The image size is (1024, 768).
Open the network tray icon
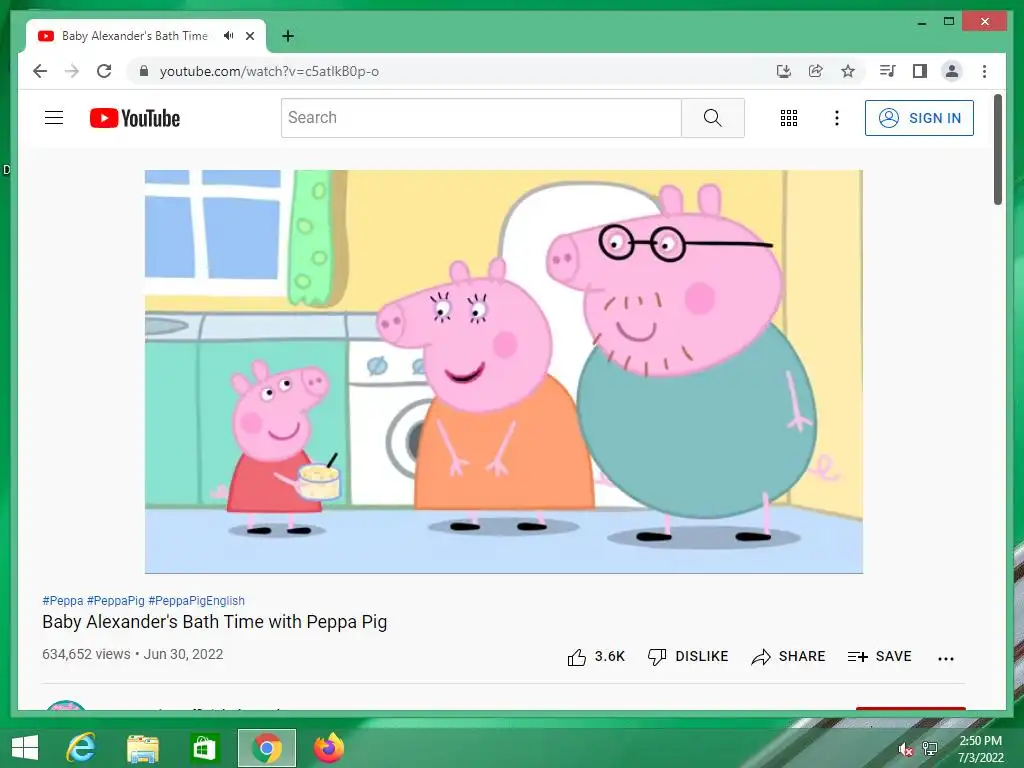point(930,749)
